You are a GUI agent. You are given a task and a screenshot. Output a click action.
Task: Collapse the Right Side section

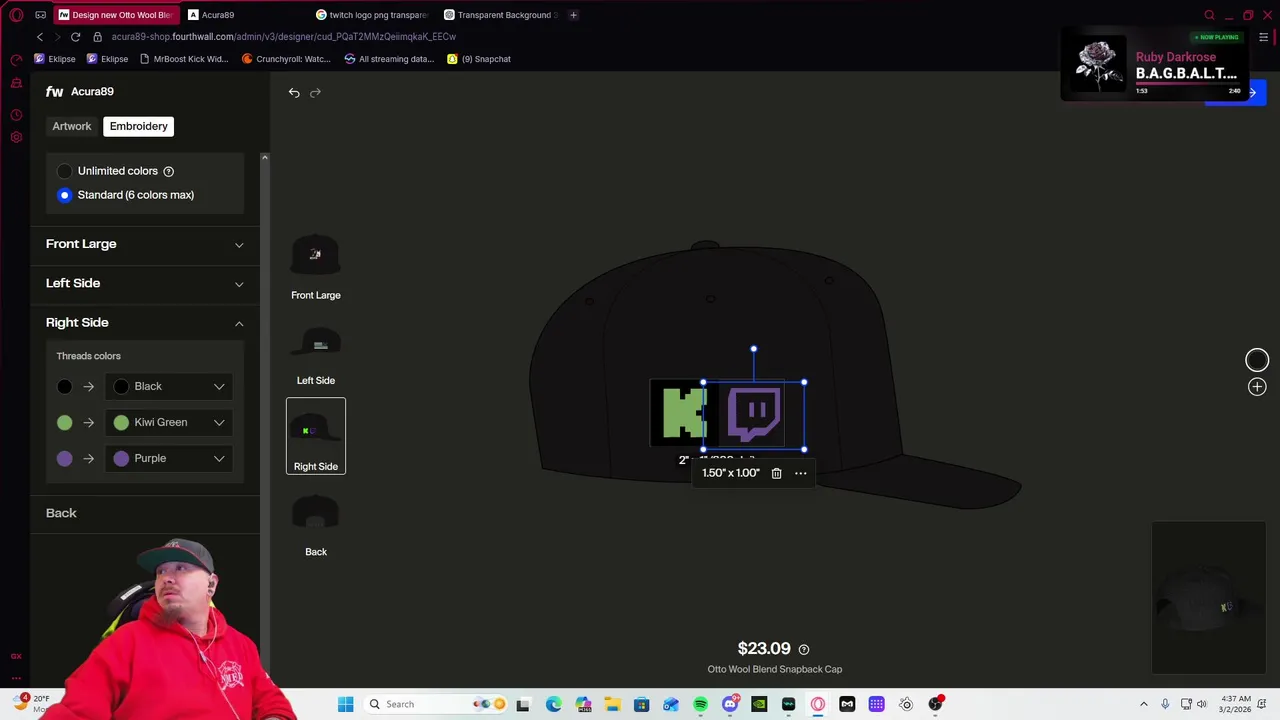(x=145, y=322)
